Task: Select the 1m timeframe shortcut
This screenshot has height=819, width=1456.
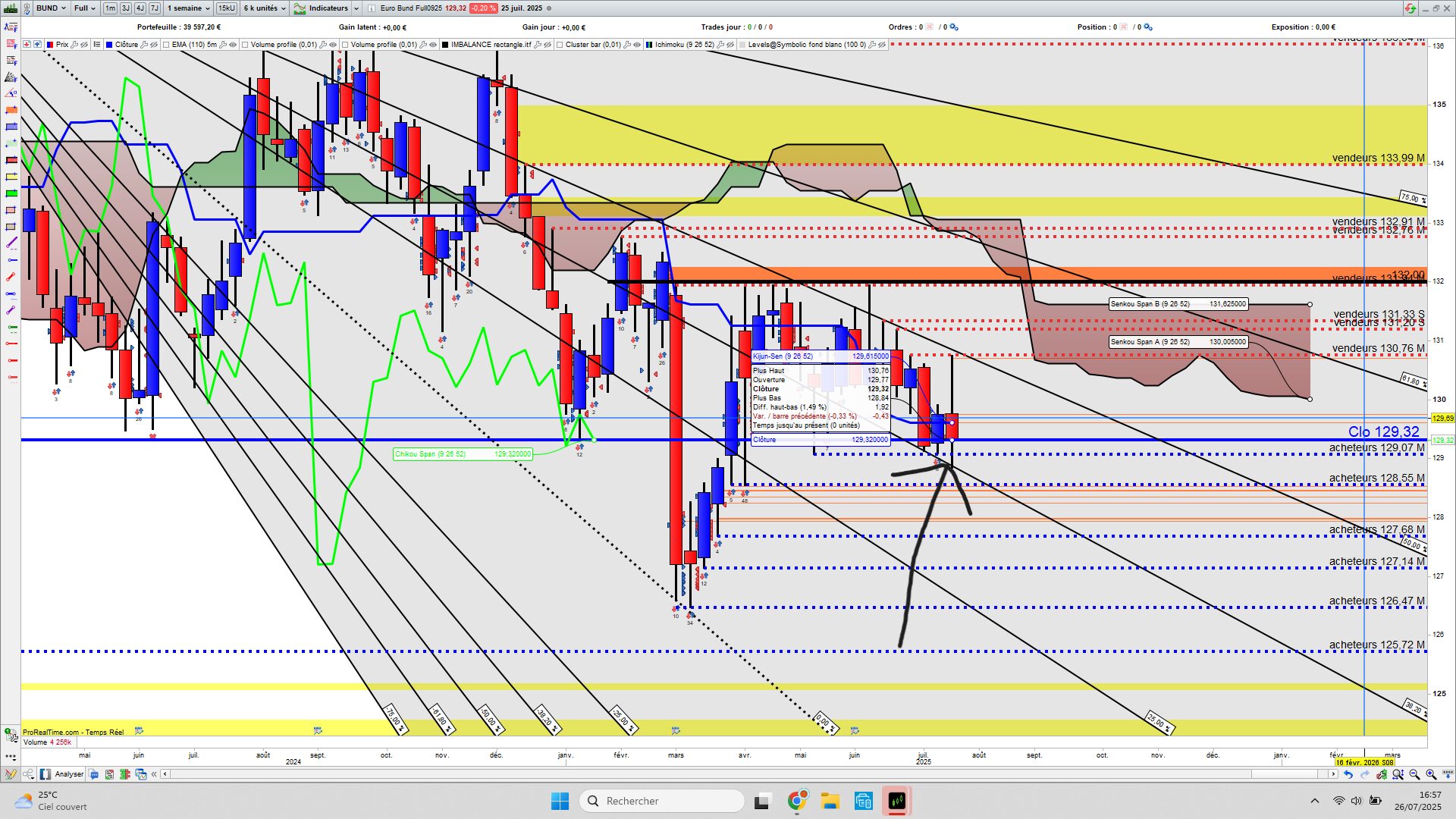Action: (111, 8)
